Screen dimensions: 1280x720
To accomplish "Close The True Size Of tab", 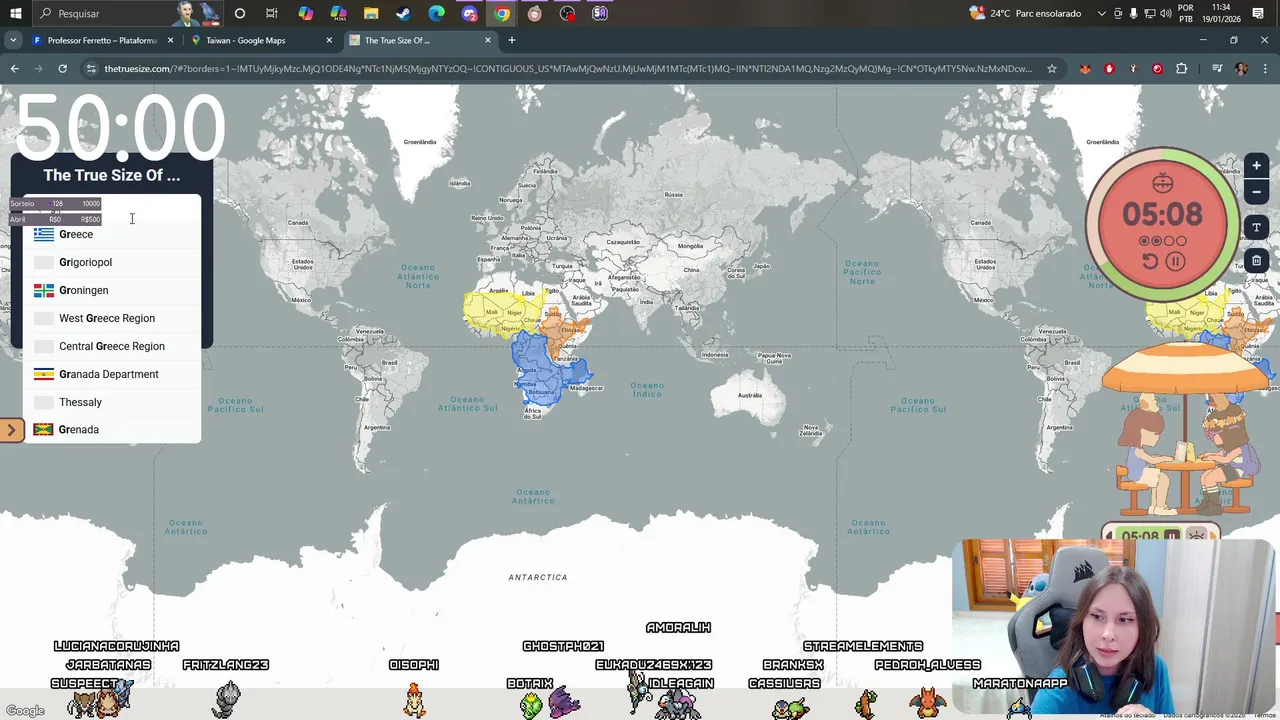I will 488,40.
